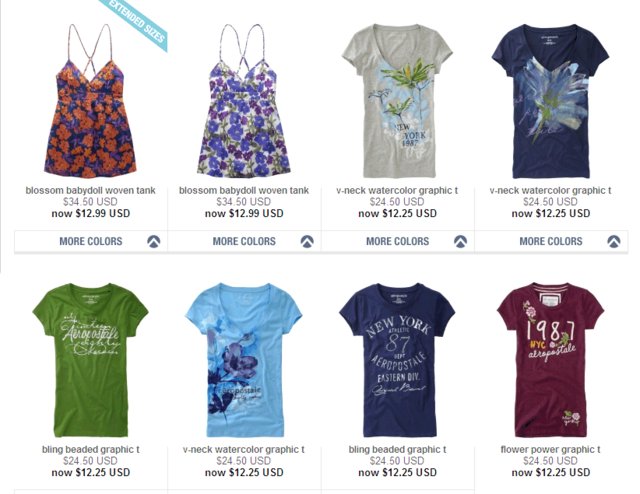This screenshot has width=640, height=494.
Task: Click the flower power graphic t link
Action: click(x=550, y=449)
